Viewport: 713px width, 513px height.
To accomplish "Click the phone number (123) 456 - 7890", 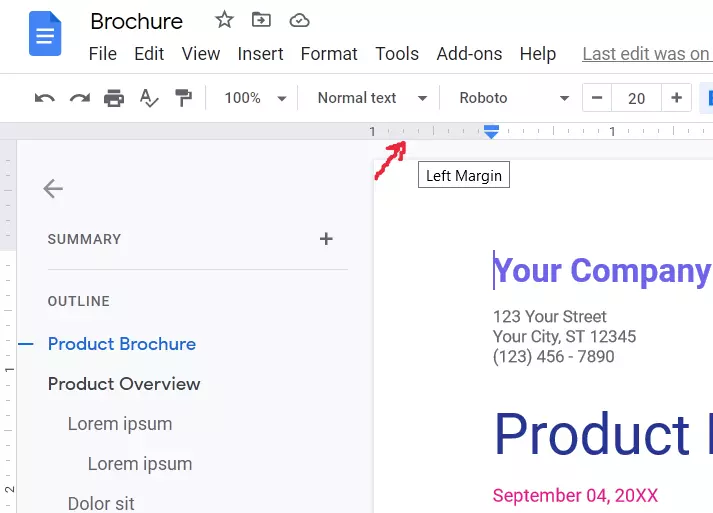I will [x=553, y=357].
